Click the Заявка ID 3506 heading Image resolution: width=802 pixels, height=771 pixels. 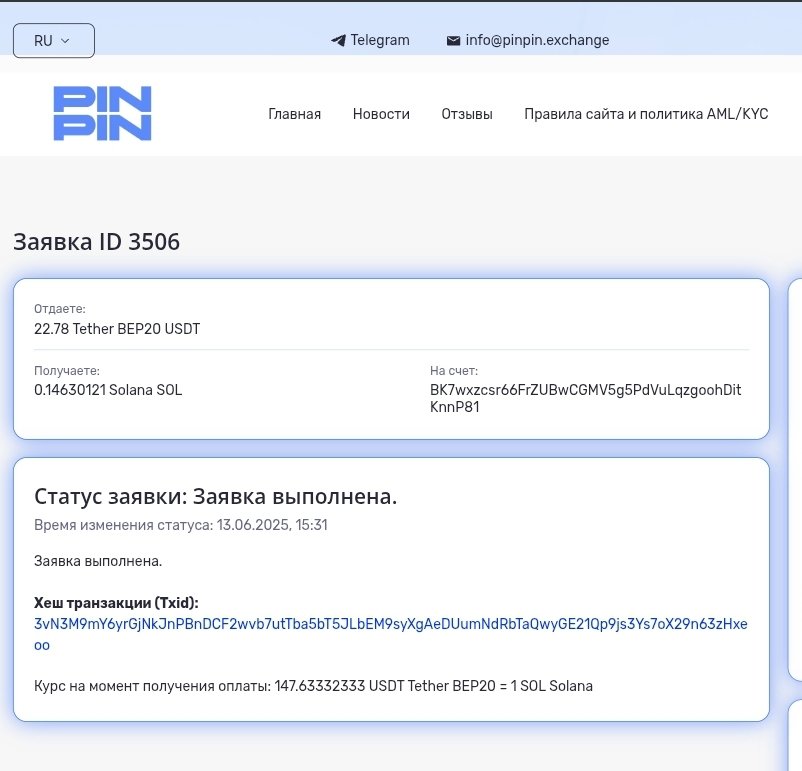[x=96, y=242]
